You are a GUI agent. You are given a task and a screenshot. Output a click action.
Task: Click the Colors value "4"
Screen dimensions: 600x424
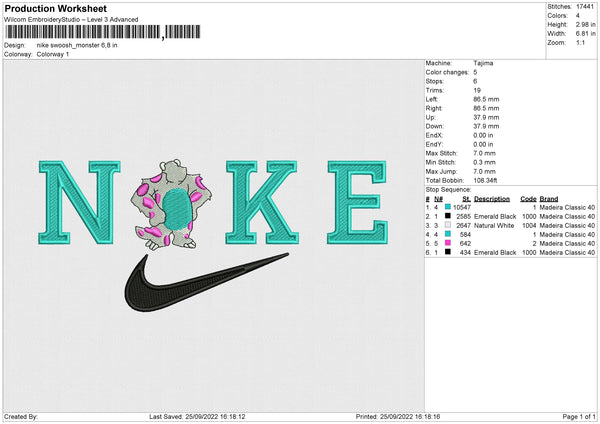(578, 16)
